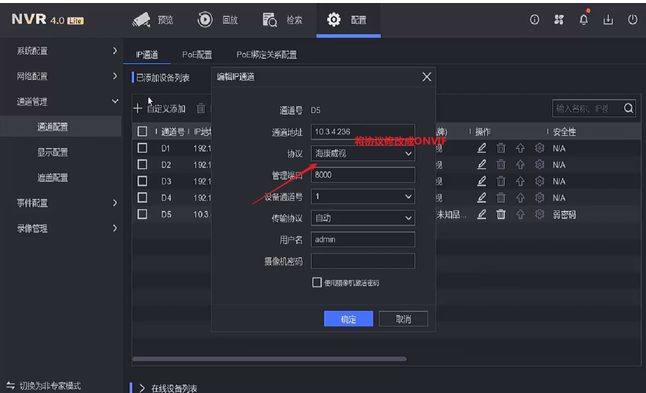Open the download icon in header
The image size is (646, 393).
tap(608, 19)
